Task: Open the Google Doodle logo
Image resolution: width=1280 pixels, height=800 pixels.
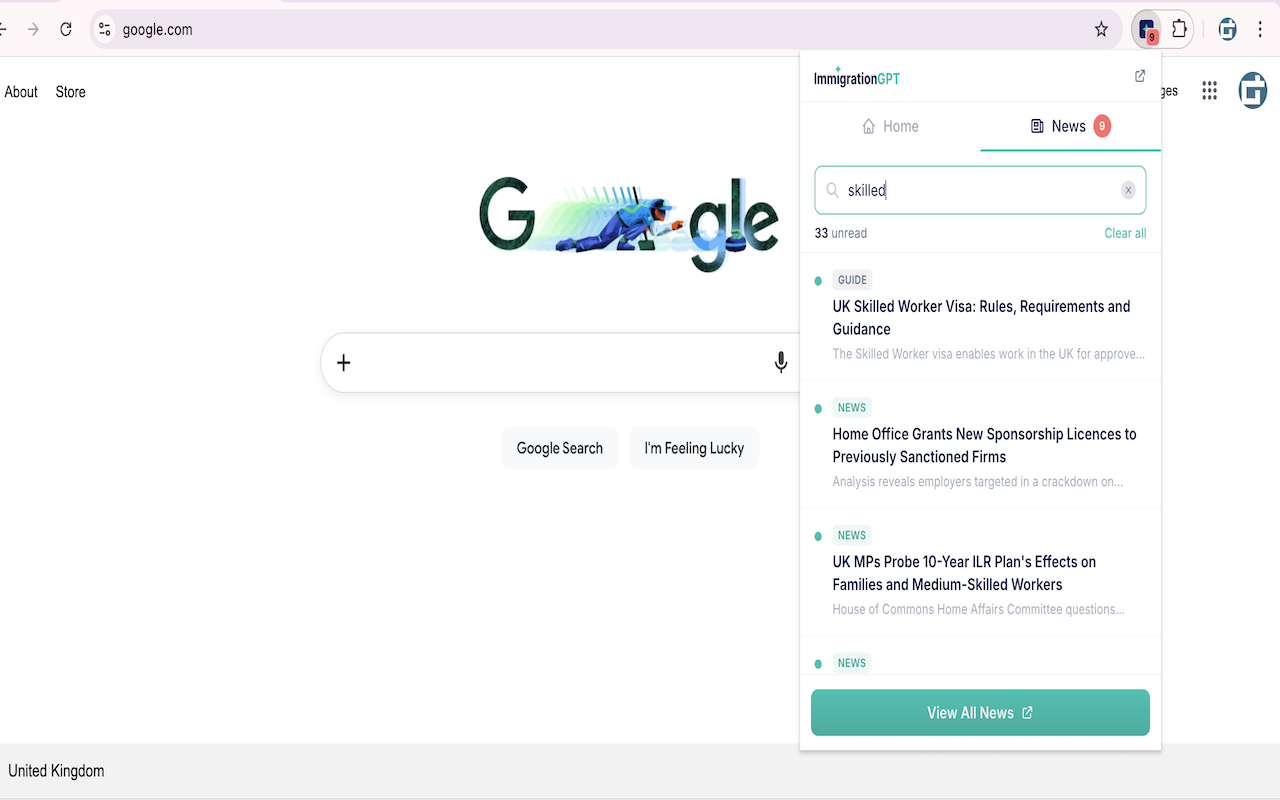Action: [x=629, y=223]
